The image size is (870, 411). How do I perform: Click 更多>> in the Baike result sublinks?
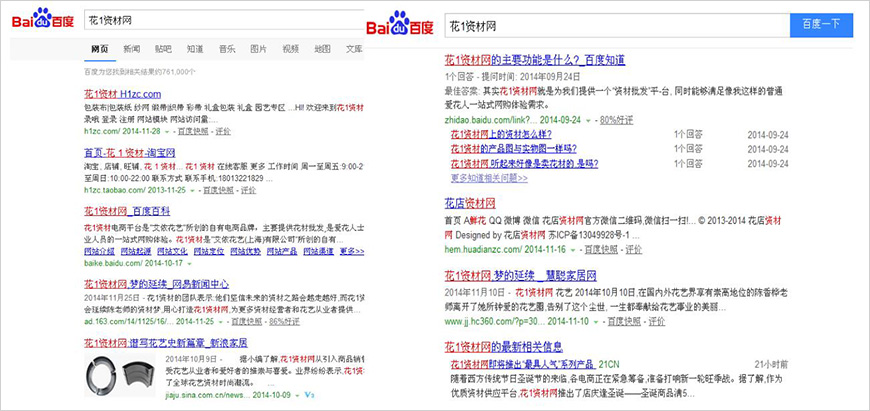[351, 252]
